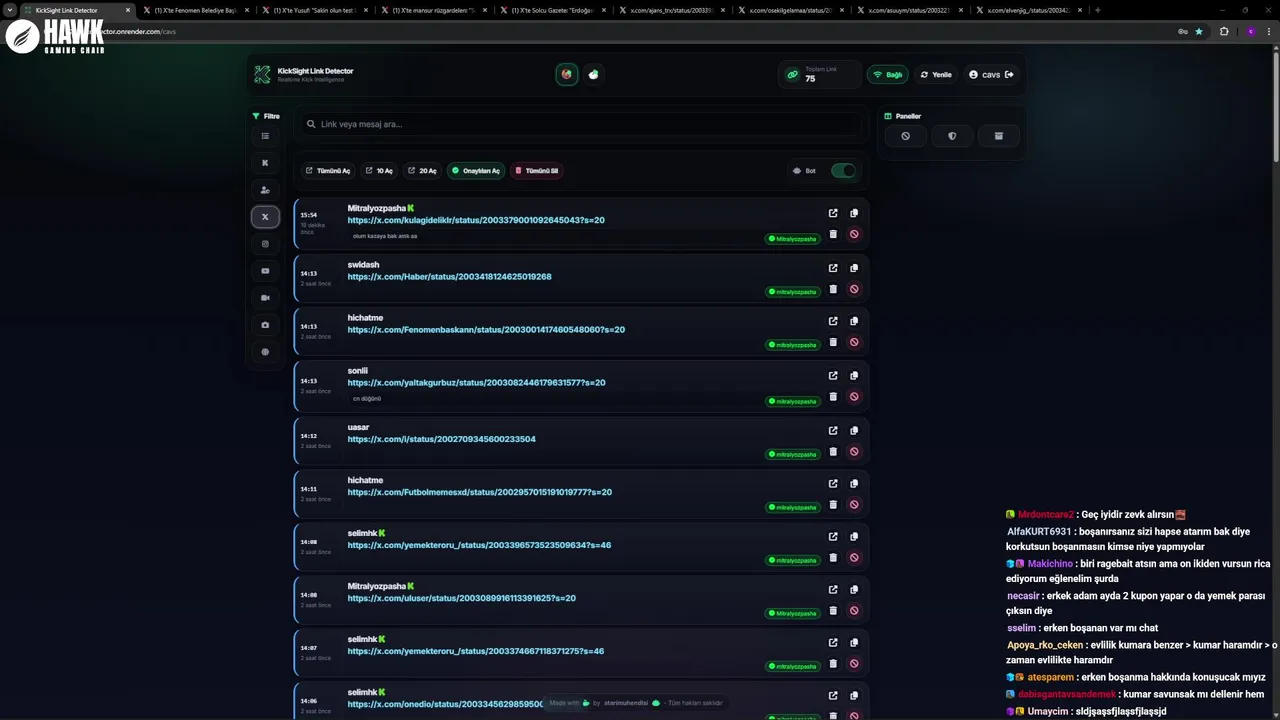
Task: Open x.com/i/status/2002709345600233504 link
Action: (x=441, y=439)
